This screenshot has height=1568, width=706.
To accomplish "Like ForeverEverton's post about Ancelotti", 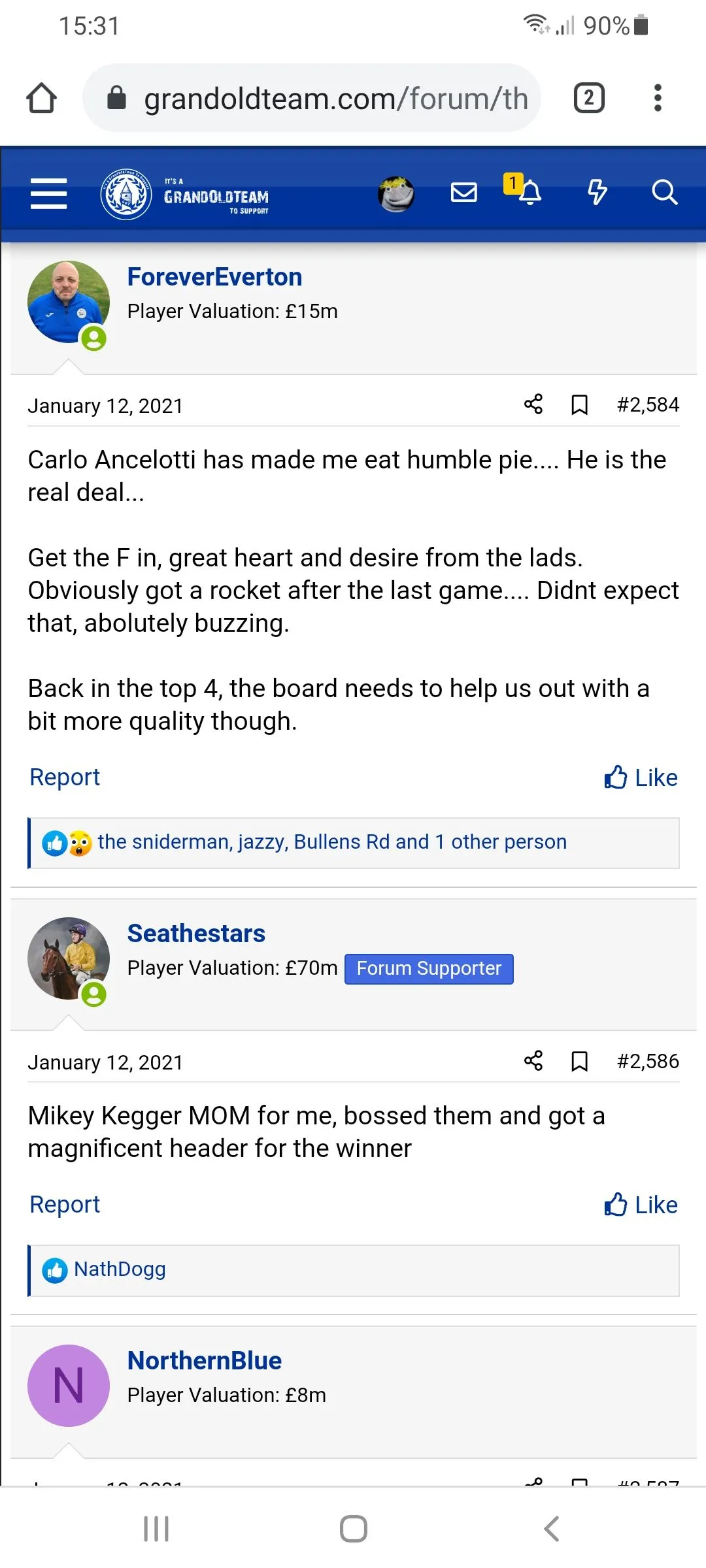I will pyautogui.click(x=641, y=777).
